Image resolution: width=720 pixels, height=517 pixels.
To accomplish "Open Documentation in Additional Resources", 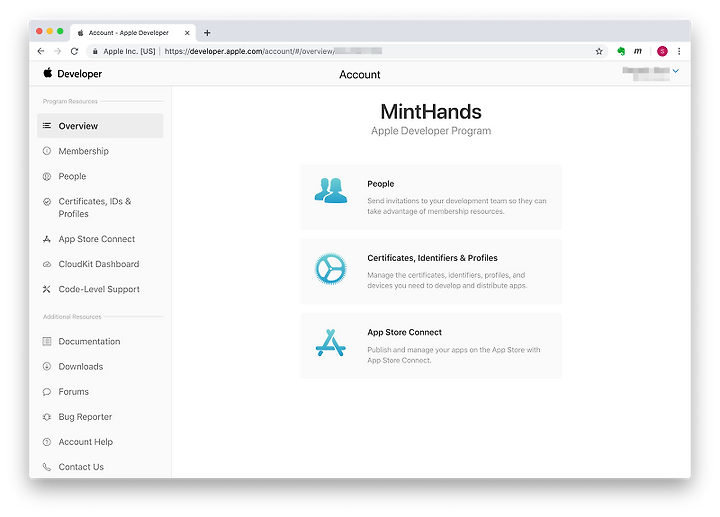I will click(89, 342).
